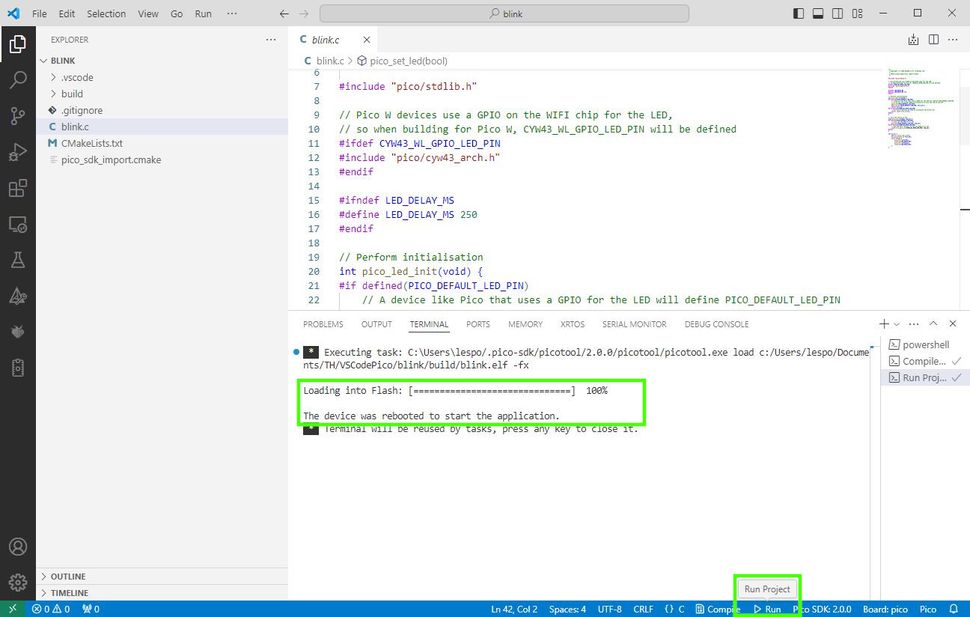Switch to the OUTPUT tab
The height and width of the screenshot is (617, 970).
click(x=376, y=324)
